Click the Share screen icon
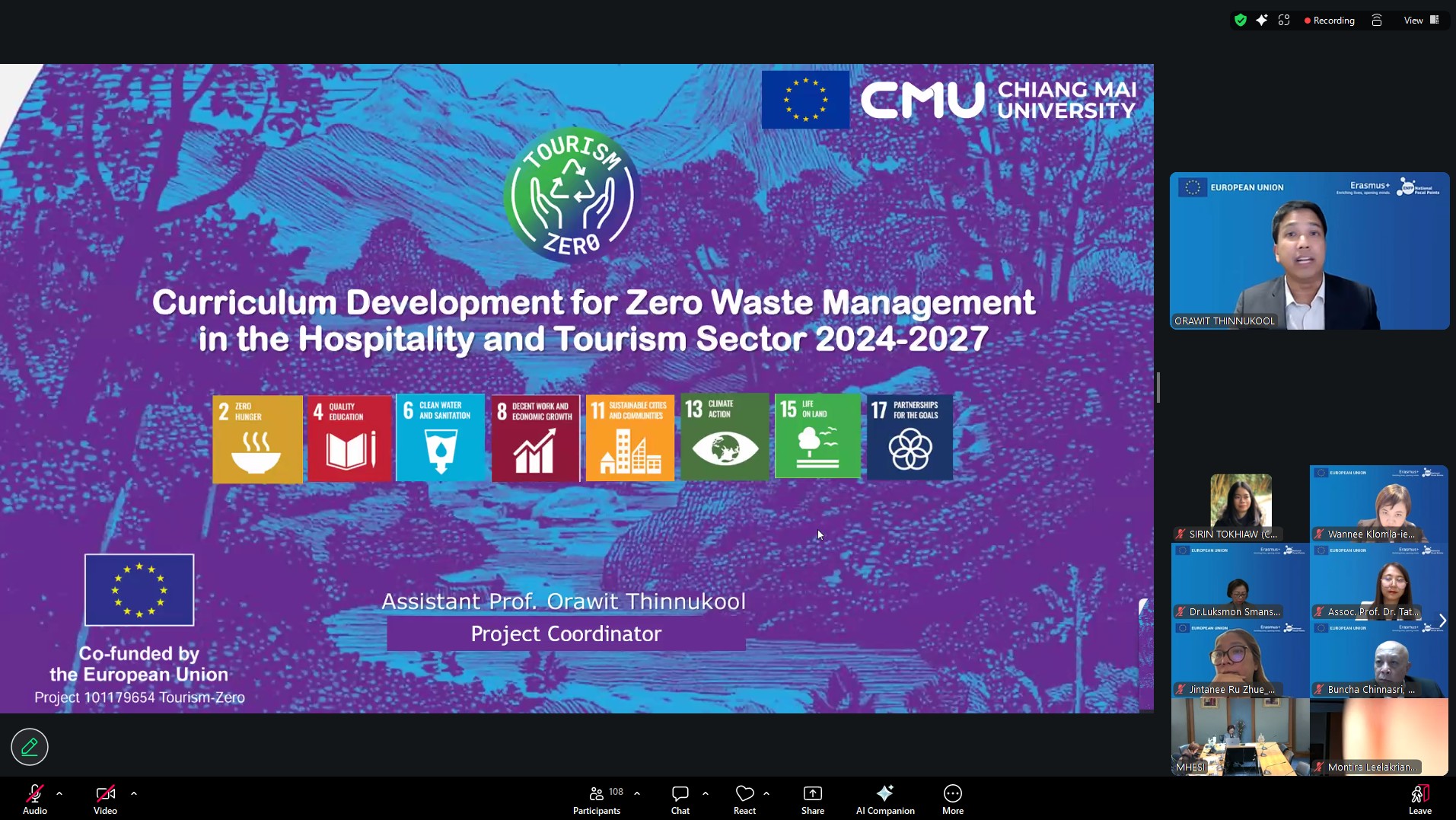The height and width of the screenshot is (820, 1456). pos(812,799)
